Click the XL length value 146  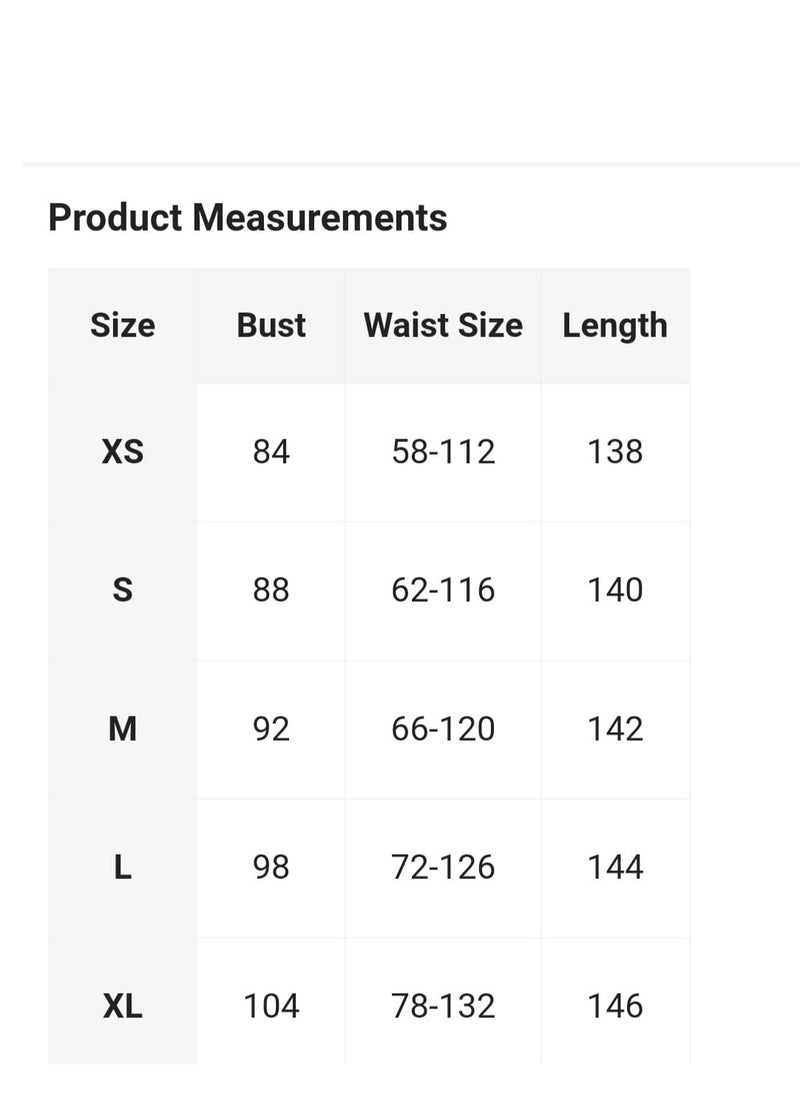(615, 1007)
